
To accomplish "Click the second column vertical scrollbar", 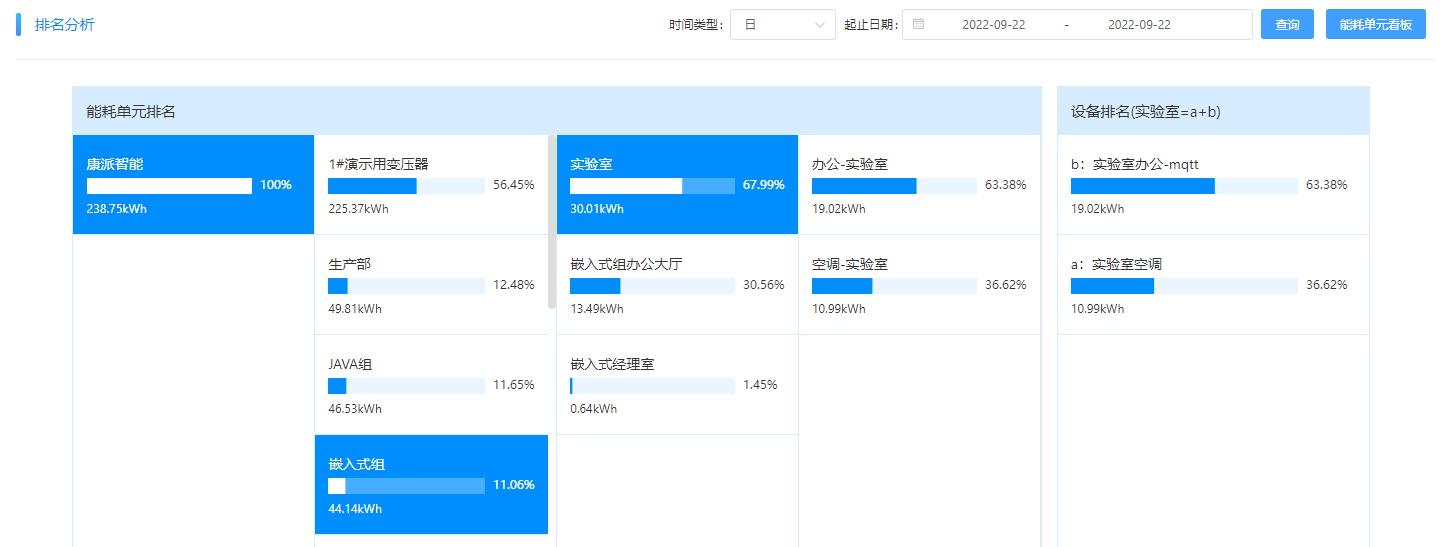I will (x=551, y=222).
